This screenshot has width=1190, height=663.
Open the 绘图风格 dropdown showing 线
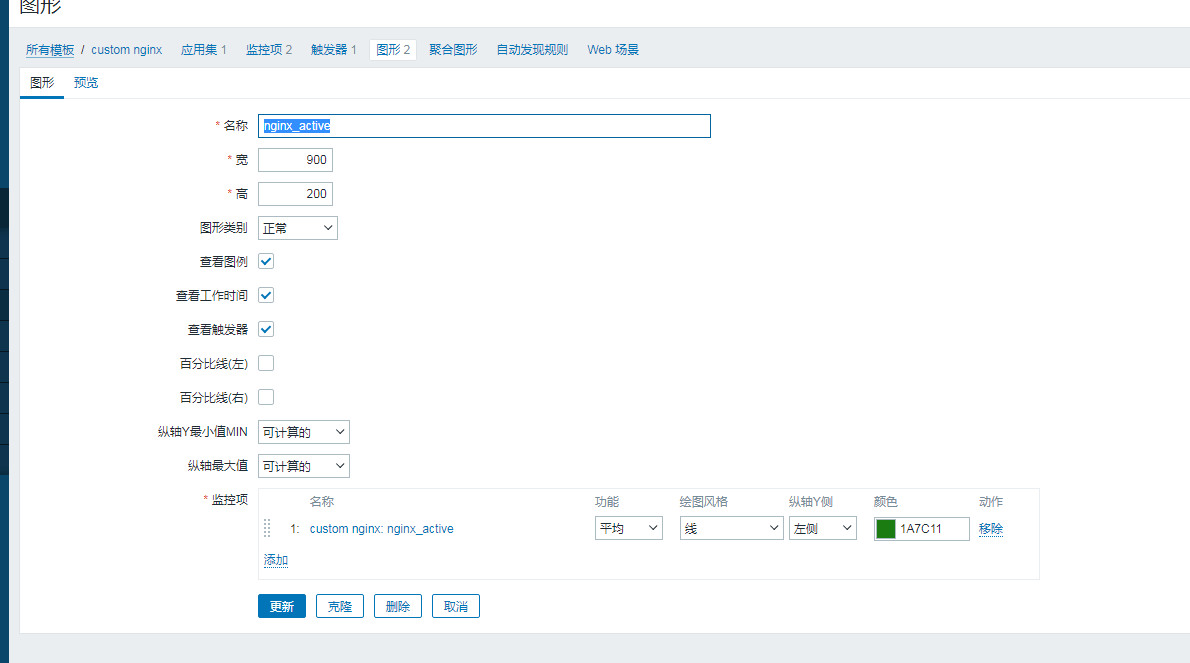pos(731,528)
